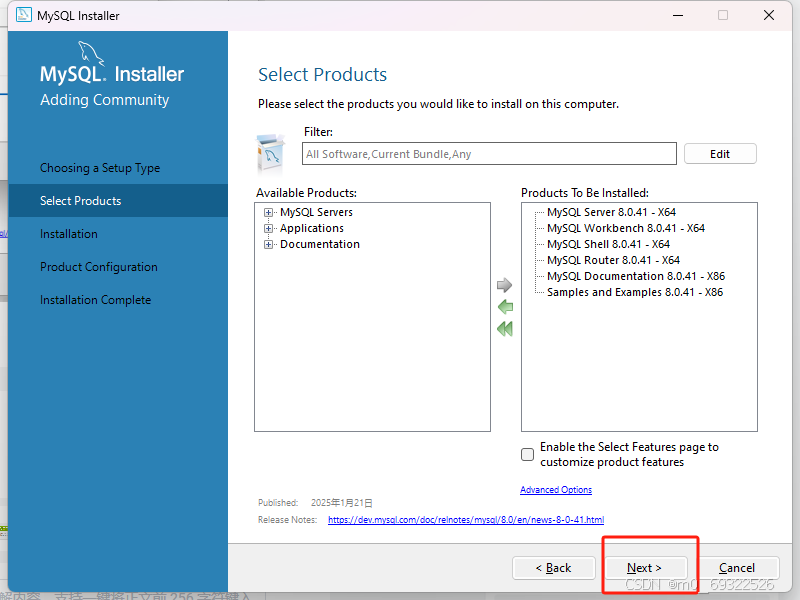Click the Next button
Screen dimensions: 800x600
pos(645,568)
